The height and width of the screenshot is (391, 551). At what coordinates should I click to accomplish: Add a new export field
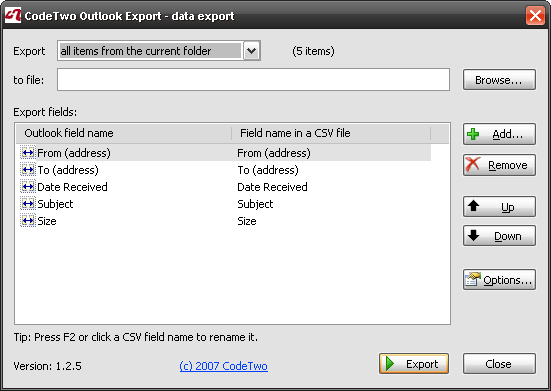[x=499, y=134]
